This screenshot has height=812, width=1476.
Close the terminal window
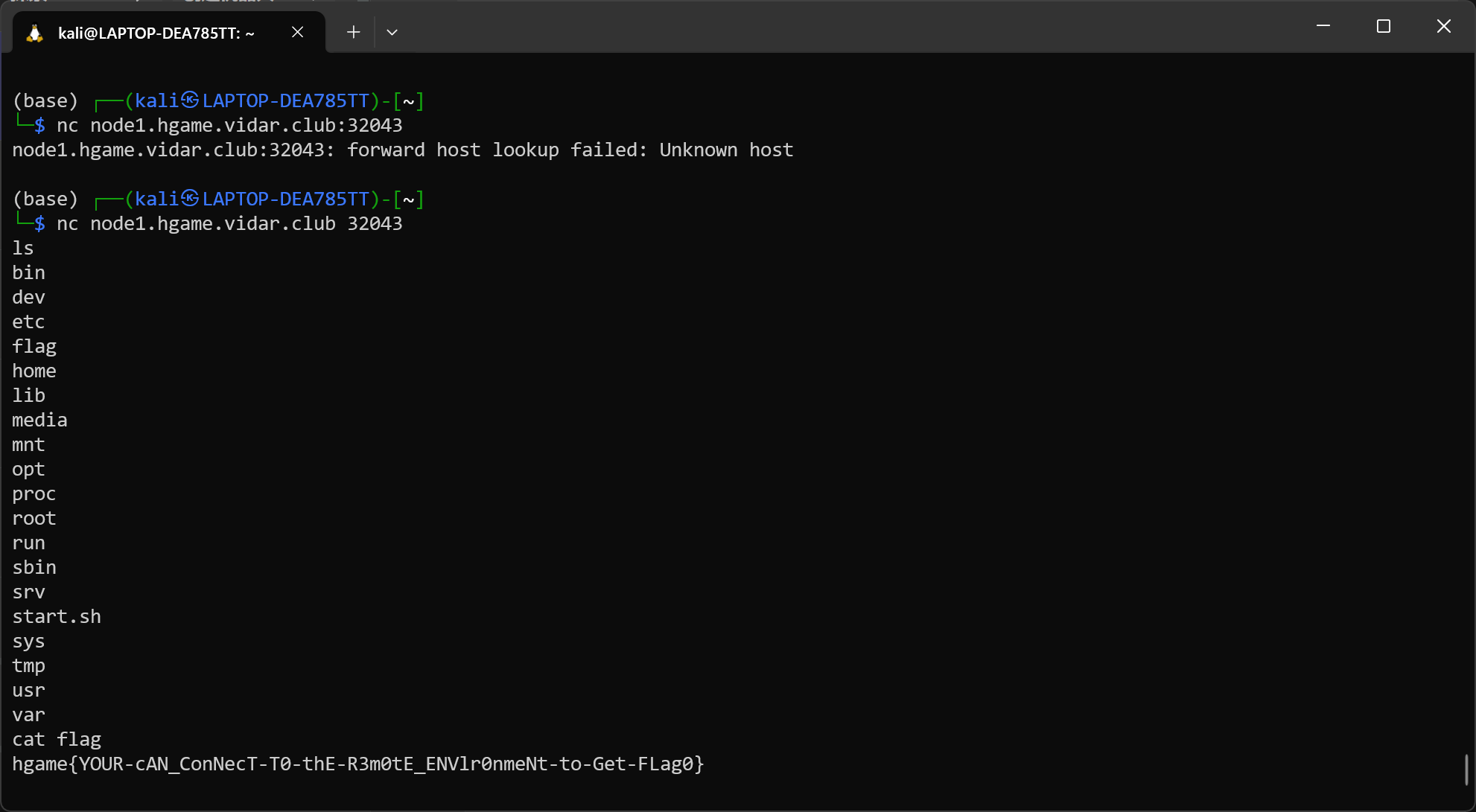(x=1443, y=26)
